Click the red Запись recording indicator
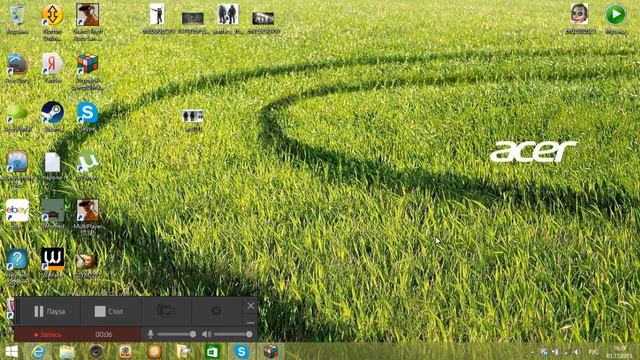 (x=47, y=335)
